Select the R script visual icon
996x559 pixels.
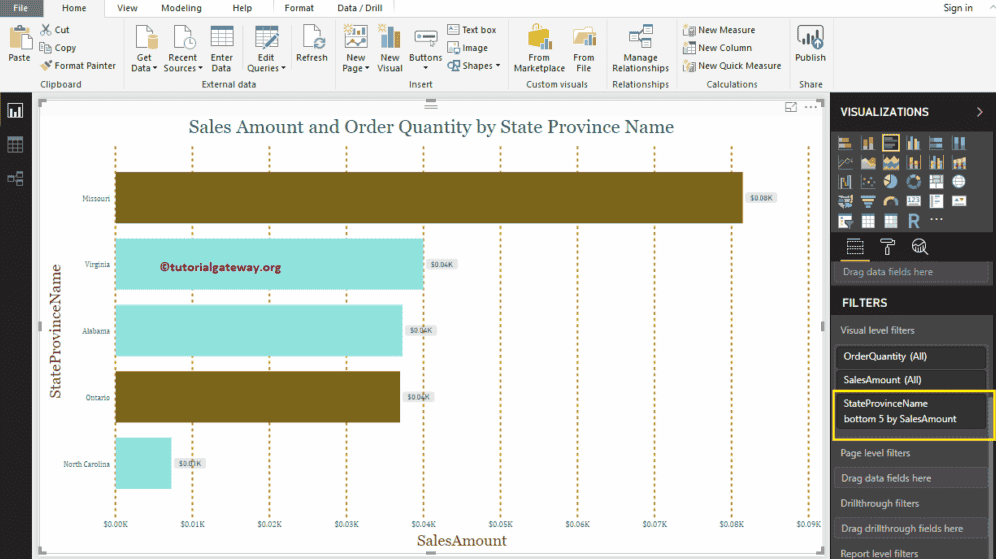coord(913,221)
